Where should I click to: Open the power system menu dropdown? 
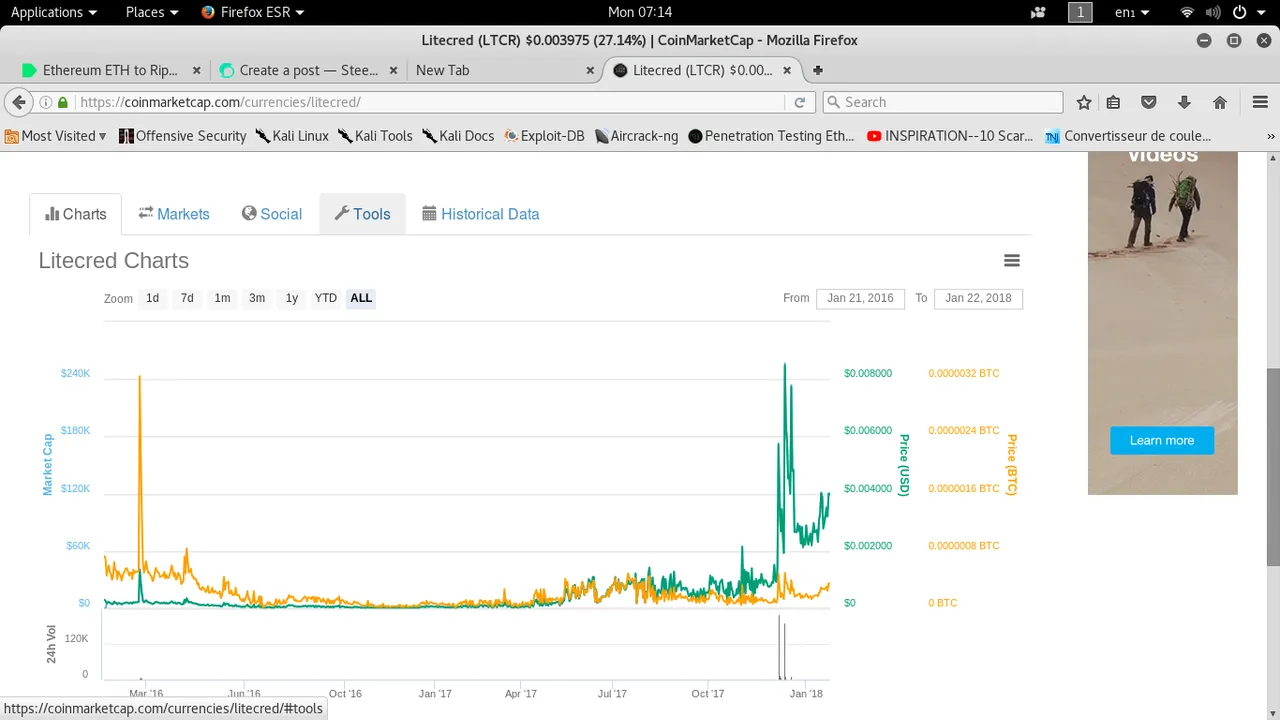point(1247,12)
